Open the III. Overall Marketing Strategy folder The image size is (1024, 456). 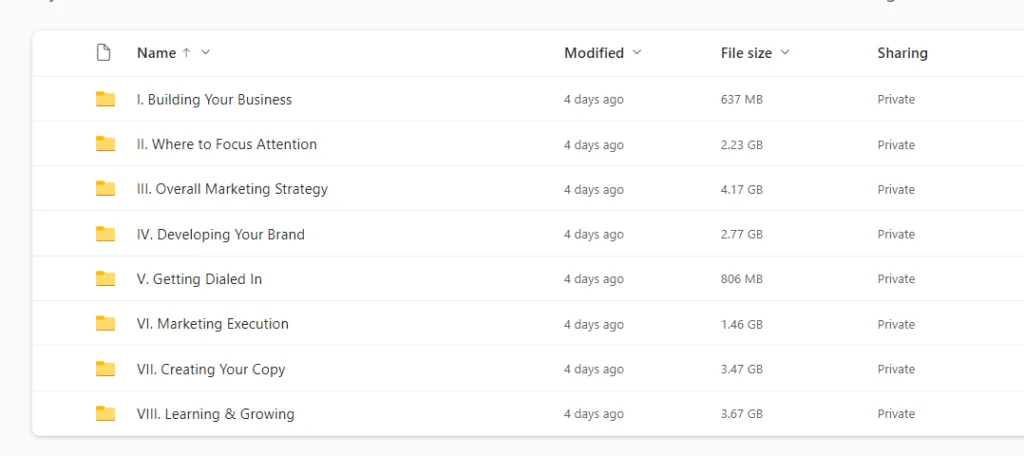232,189
